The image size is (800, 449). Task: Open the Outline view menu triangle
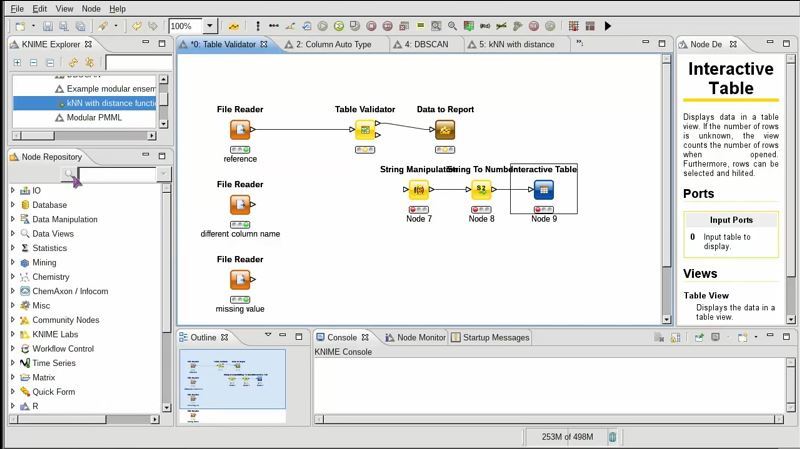pos(268,335)
